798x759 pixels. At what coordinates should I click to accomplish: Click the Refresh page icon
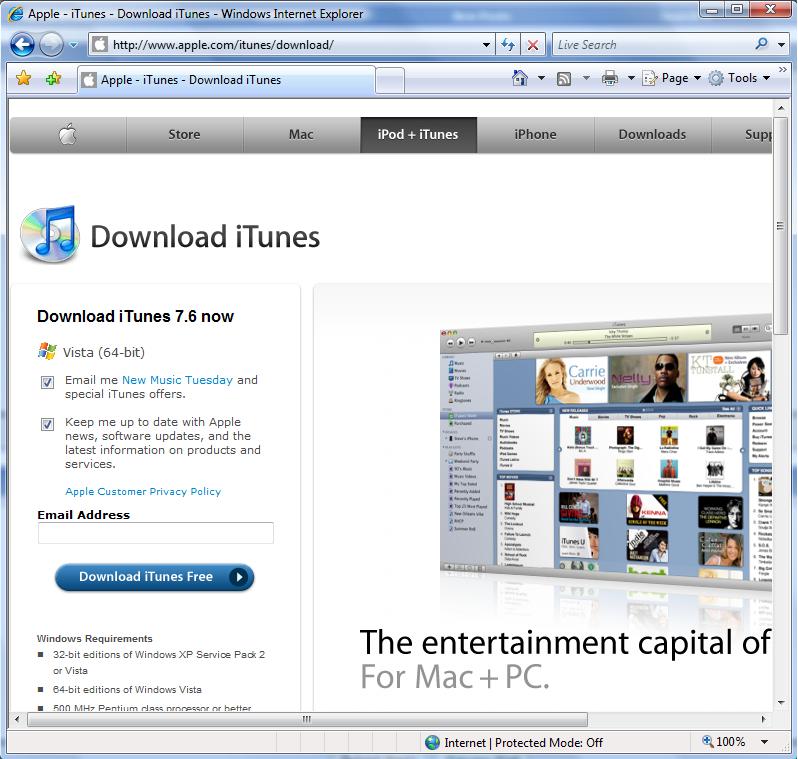pyautogui.click(x=508, y=45)
